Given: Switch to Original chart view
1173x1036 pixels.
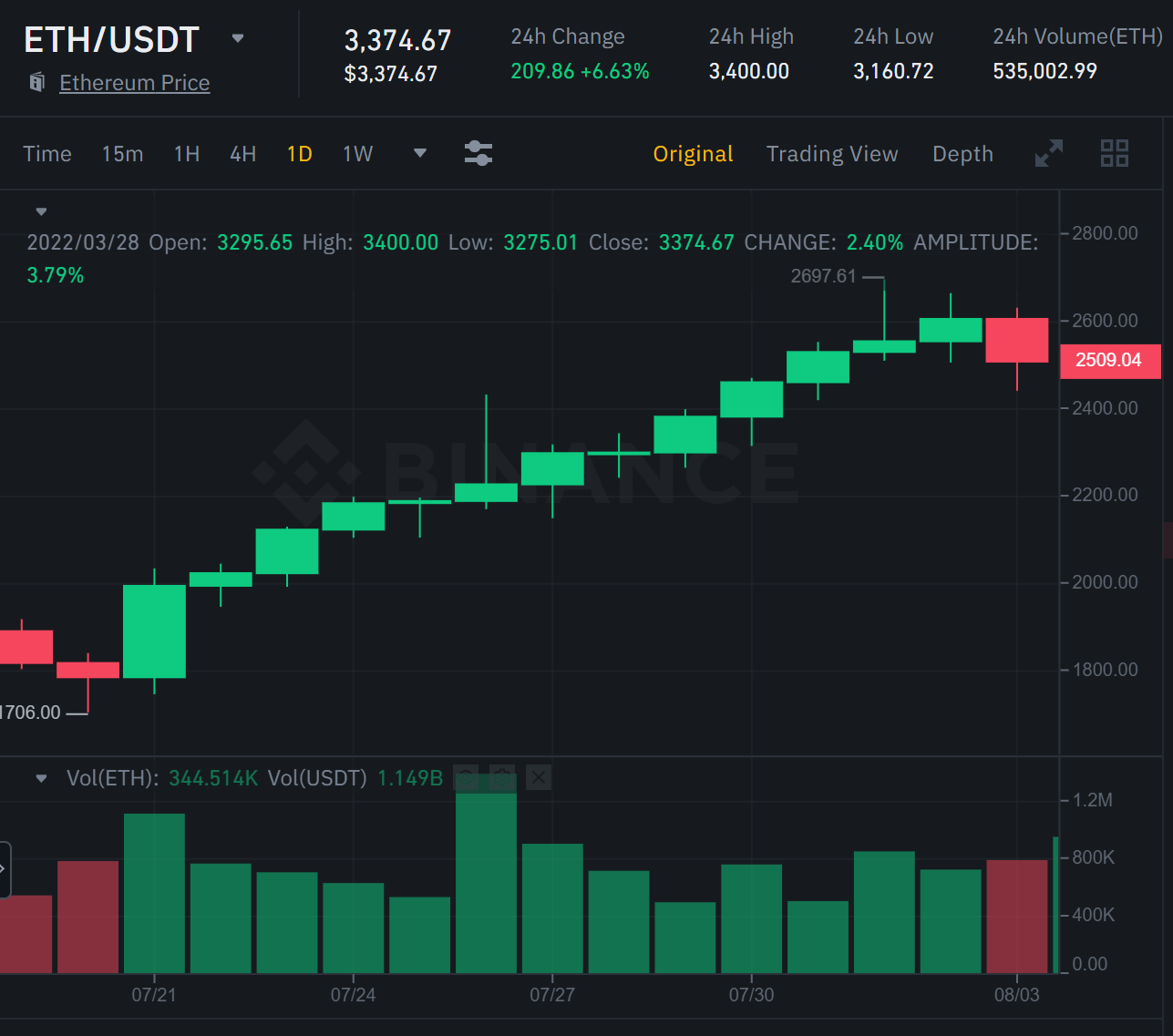Looking at the screenshot, I should [693, 154].
